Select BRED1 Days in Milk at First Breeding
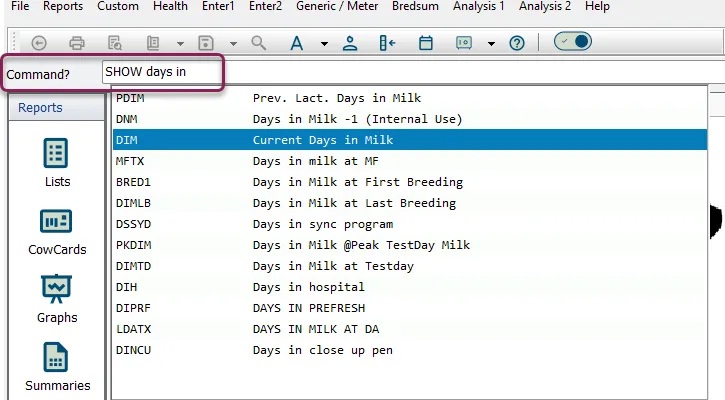Screen dimensions: 725x400 (x=410, y=182)
